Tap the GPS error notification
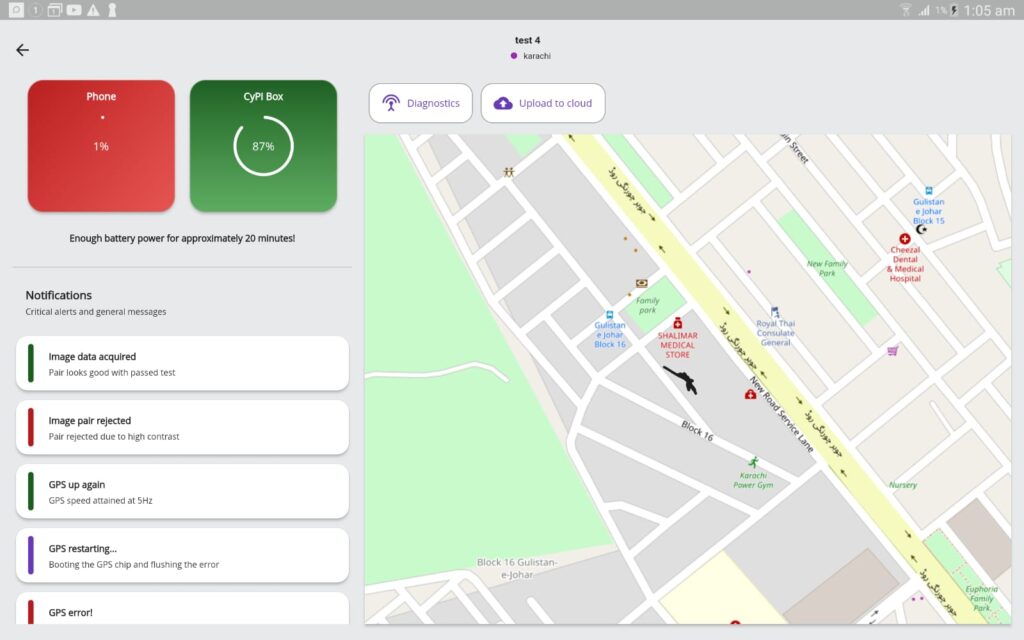This screenshot has height=640, width=1024. coord(182,610)
